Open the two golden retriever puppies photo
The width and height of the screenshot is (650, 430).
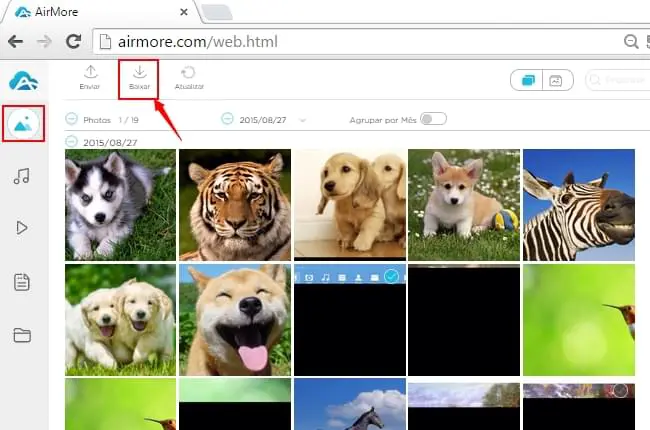120,320
